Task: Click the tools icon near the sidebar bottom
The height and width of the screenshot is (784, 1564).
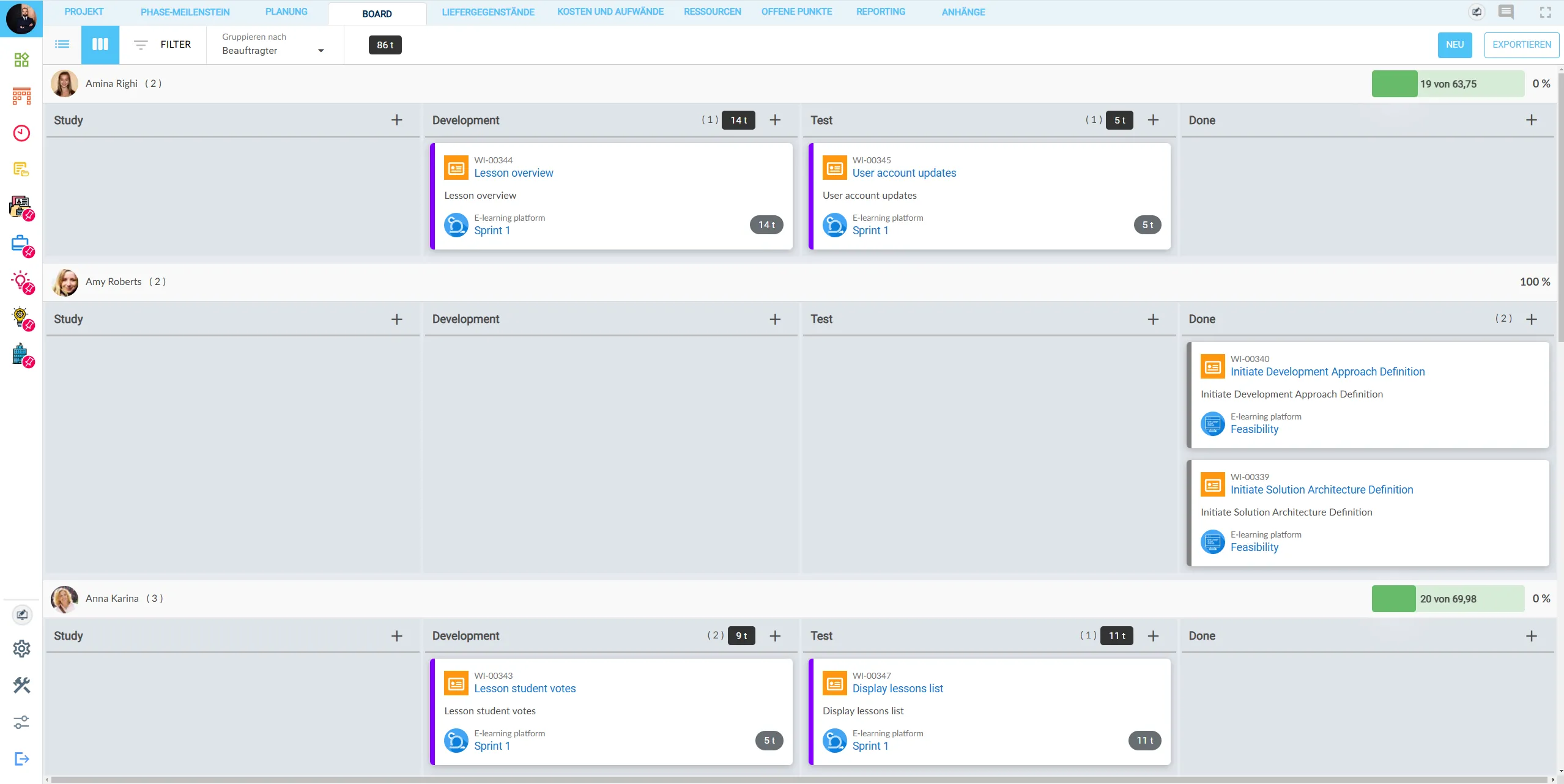Action: tap(21, 685)
